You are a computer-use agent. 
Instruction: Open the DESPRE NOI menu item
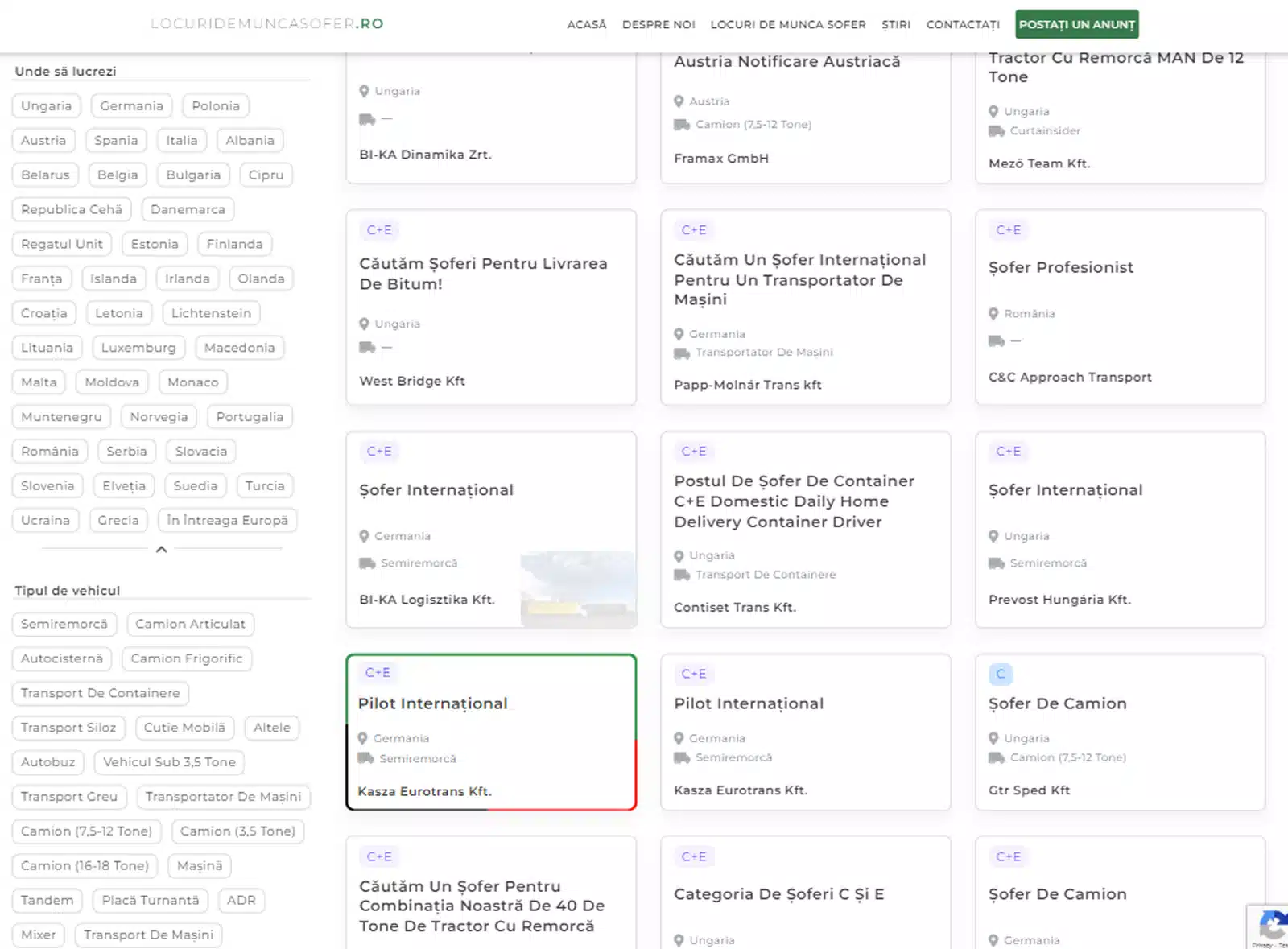click(x=658, y=25)
